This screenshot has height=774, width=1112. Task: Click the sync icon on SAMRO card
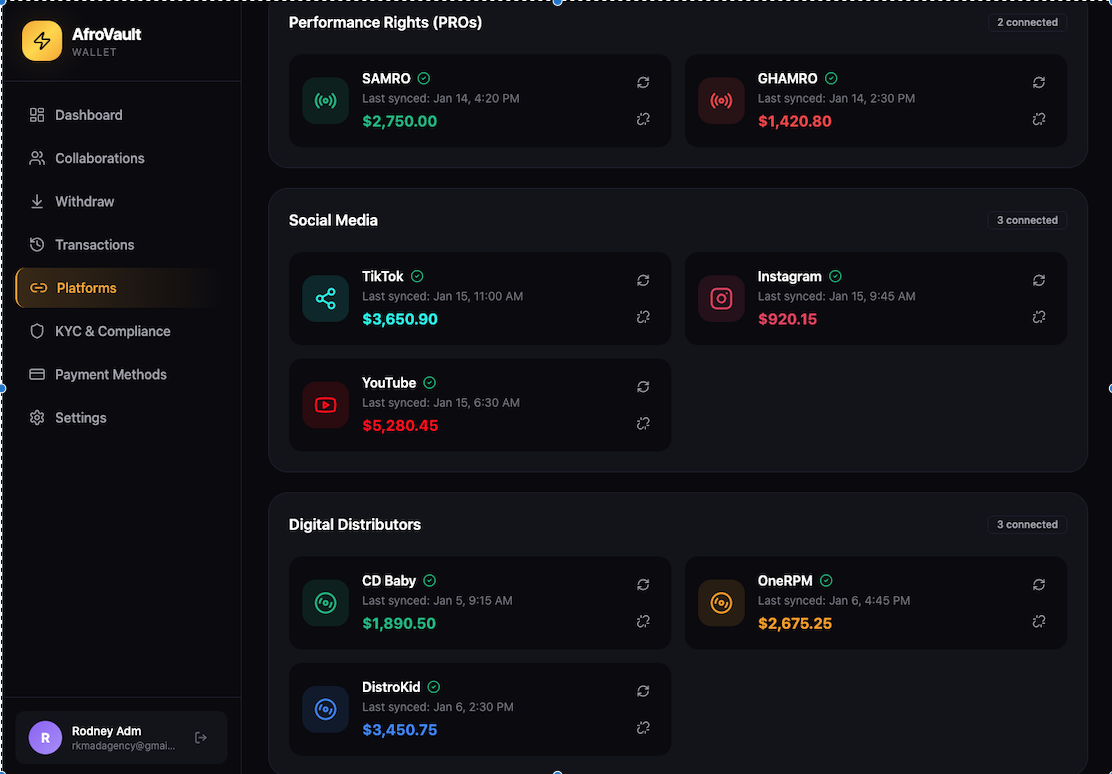point(643,82)
